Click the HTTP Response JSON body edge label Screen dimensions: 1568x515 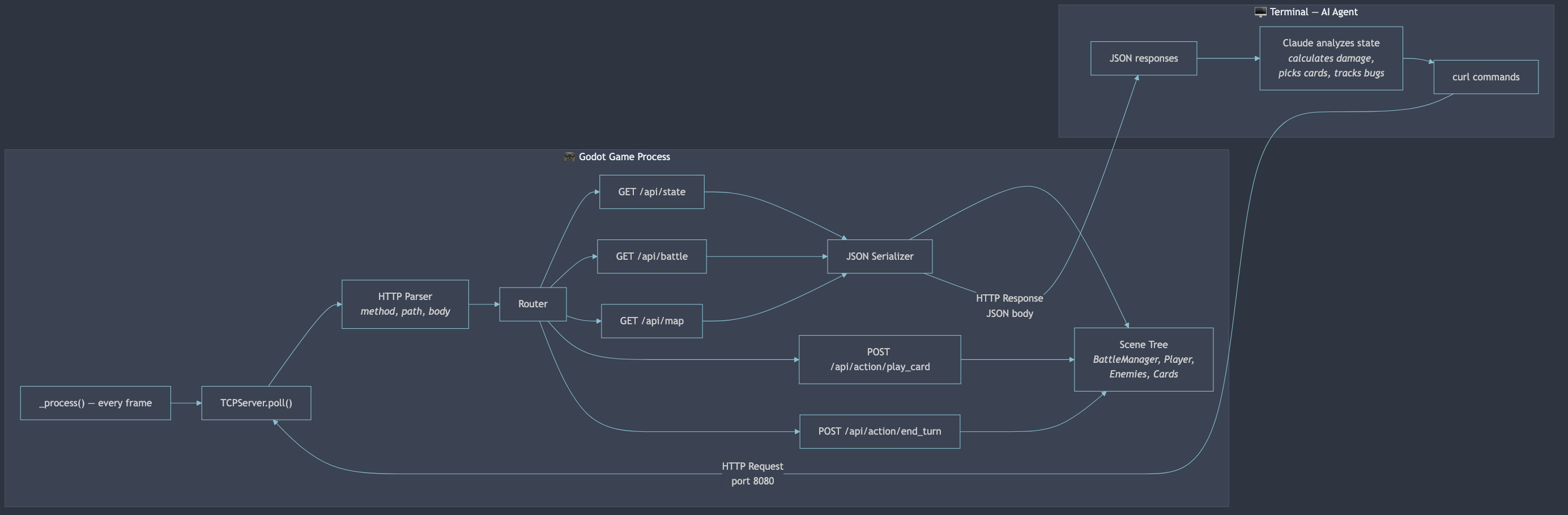point(1009,305)
